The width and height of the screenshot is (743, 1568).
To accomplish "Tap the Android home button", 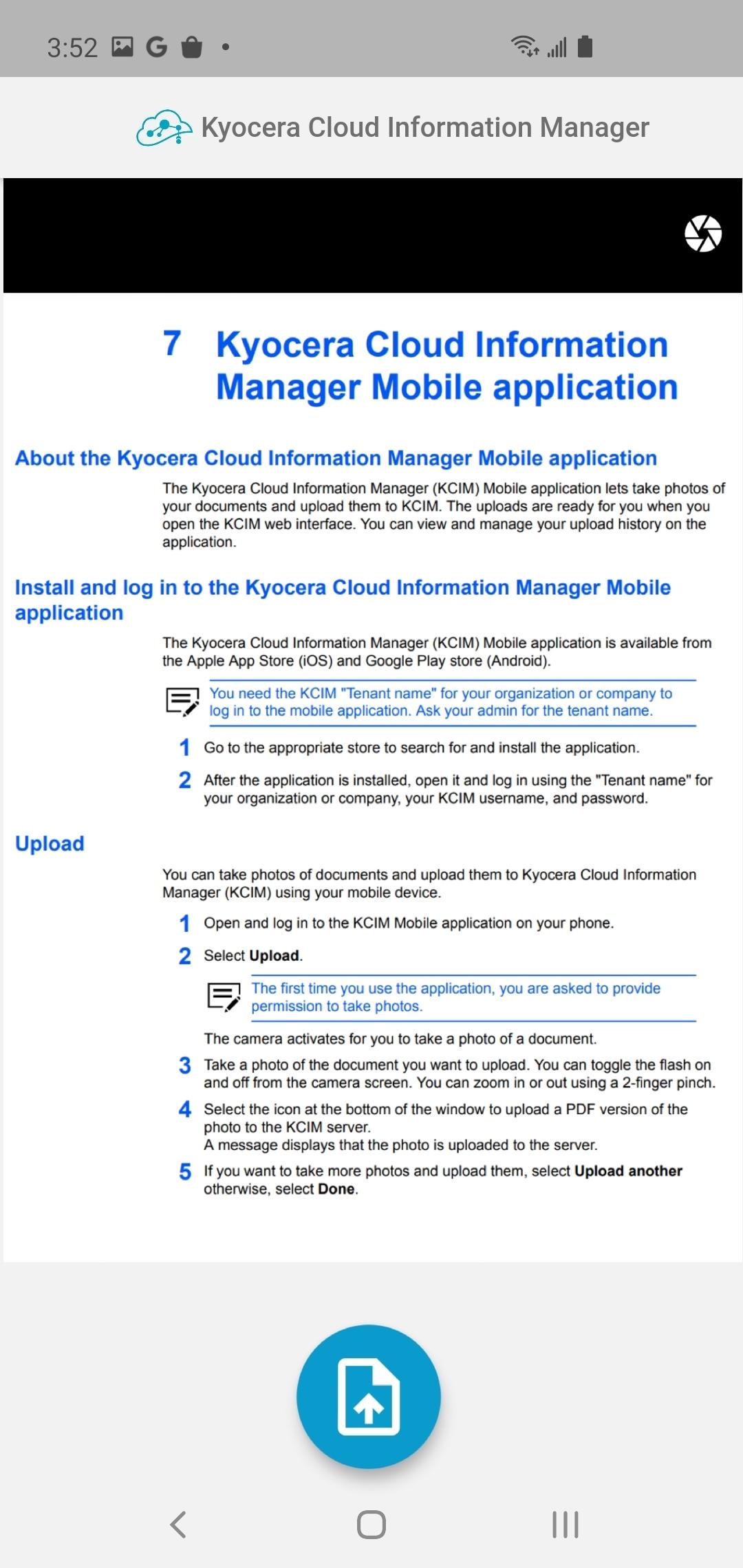I will (371, 1524).
